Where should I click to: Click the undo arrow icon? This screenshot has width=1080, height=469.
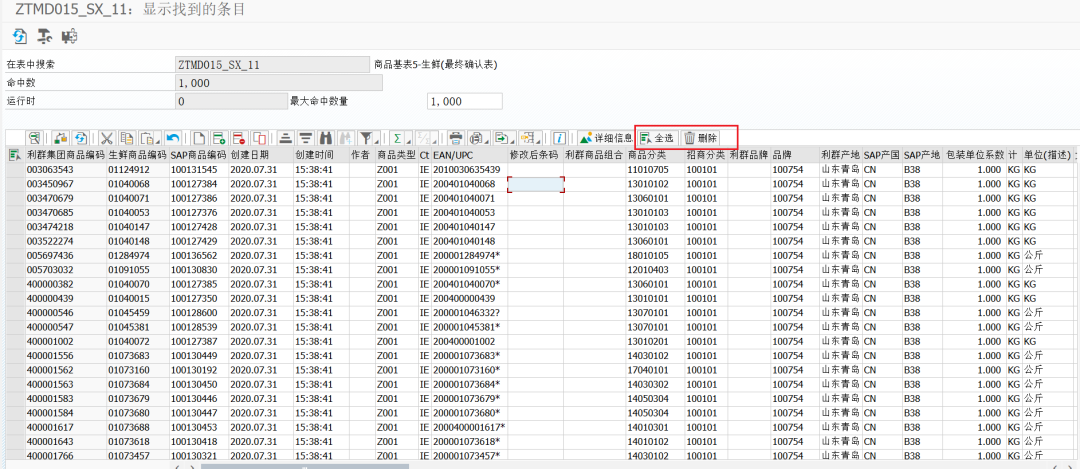tap(173, 138)
